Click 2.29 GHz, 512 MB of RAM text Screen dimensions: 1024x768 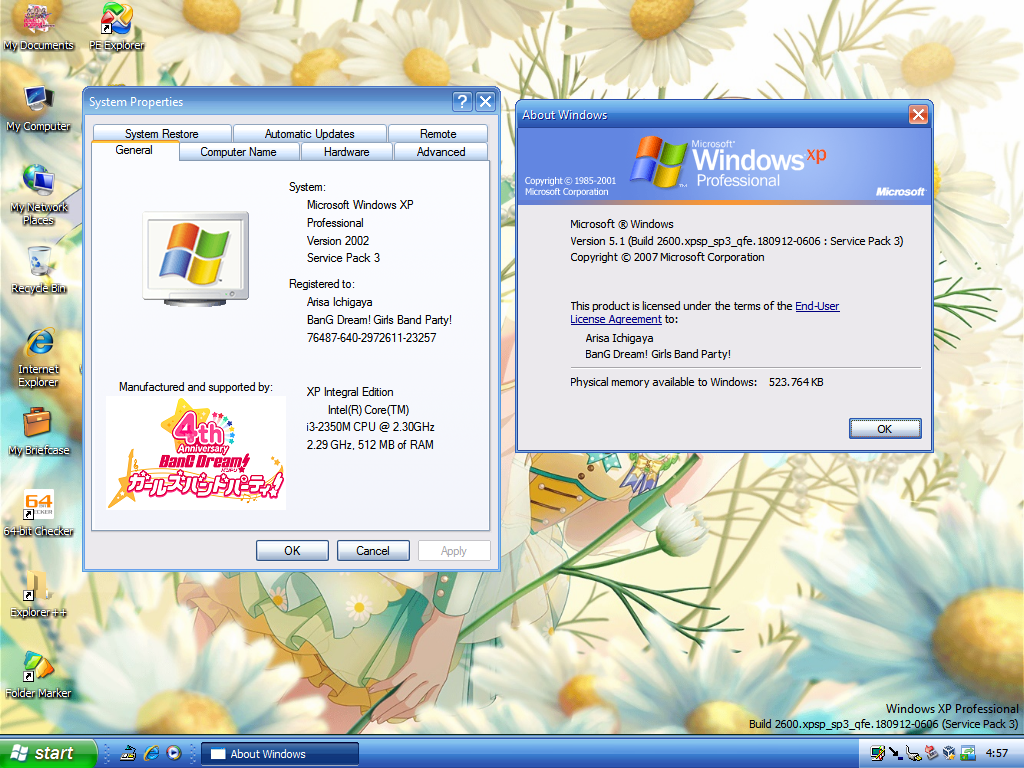click(370, 445)
